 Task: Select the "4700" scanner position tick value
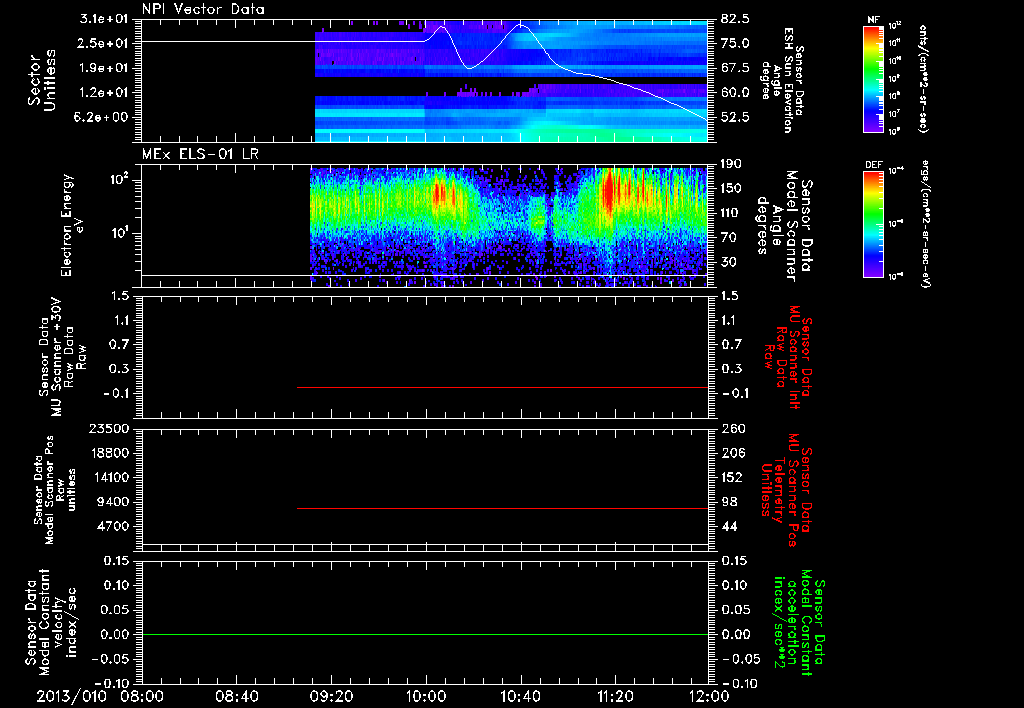(114, 526)
